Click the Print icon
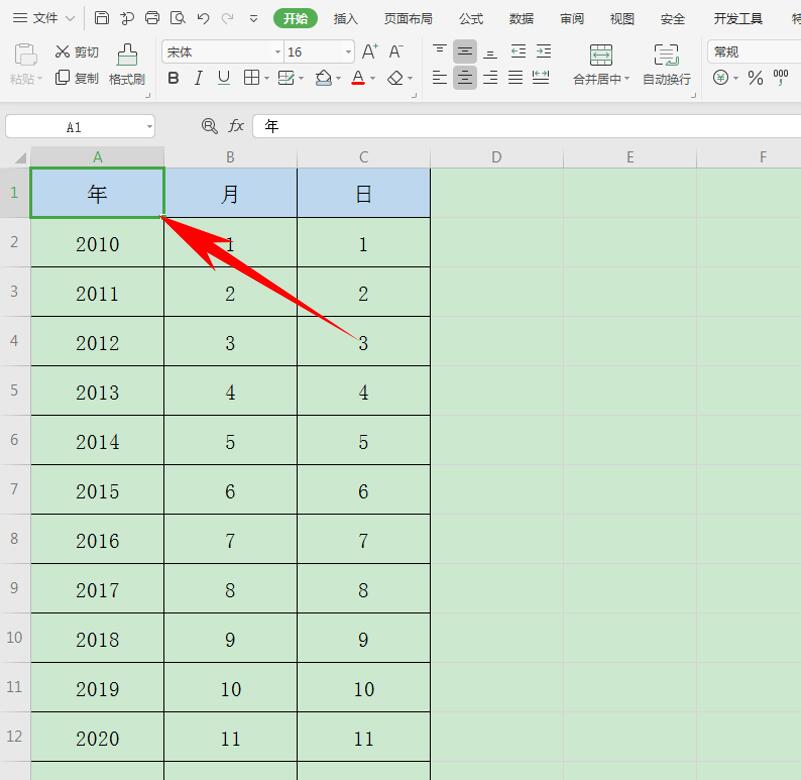 [x=152, y=18]
